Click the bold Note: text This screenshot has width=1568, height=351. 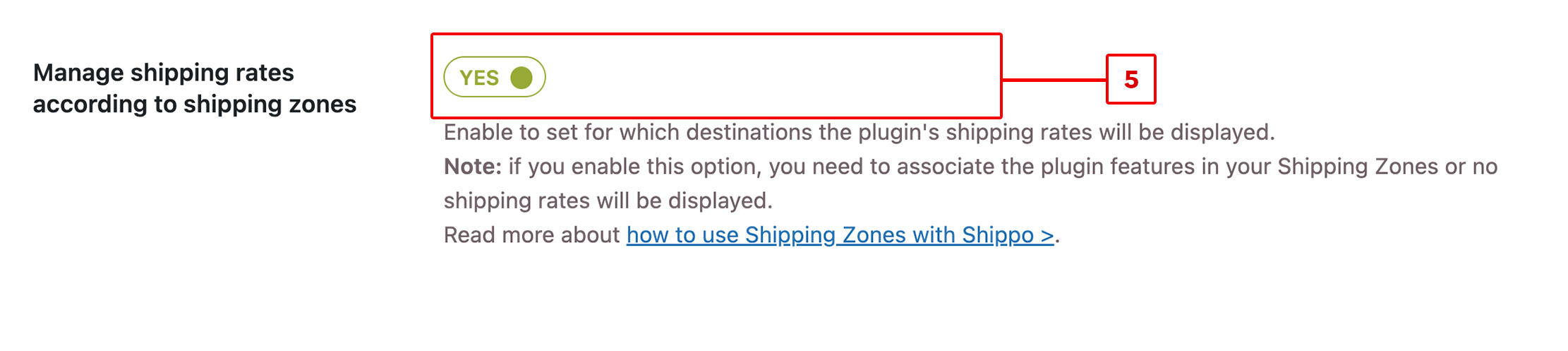472,167
